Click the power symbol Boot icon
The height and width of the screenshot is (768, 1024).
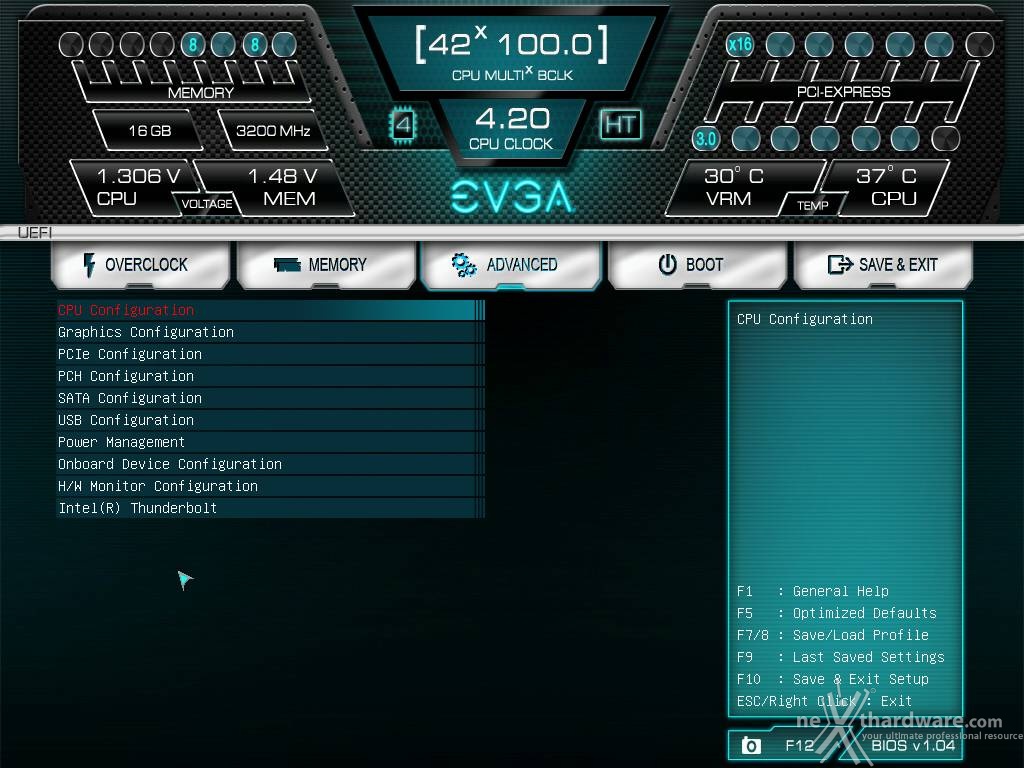click(x=667, y=264)
